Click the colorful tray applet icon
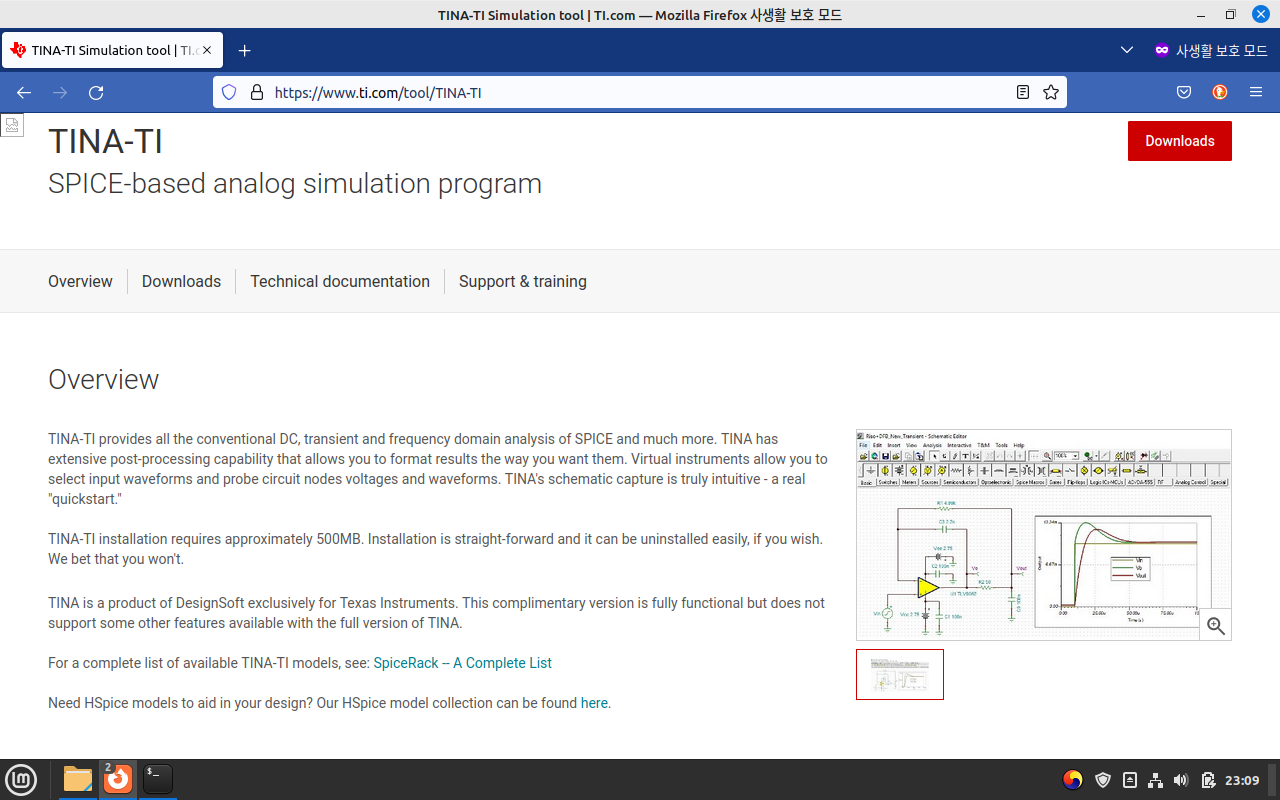1280x800 pixels. [1073, 780]
